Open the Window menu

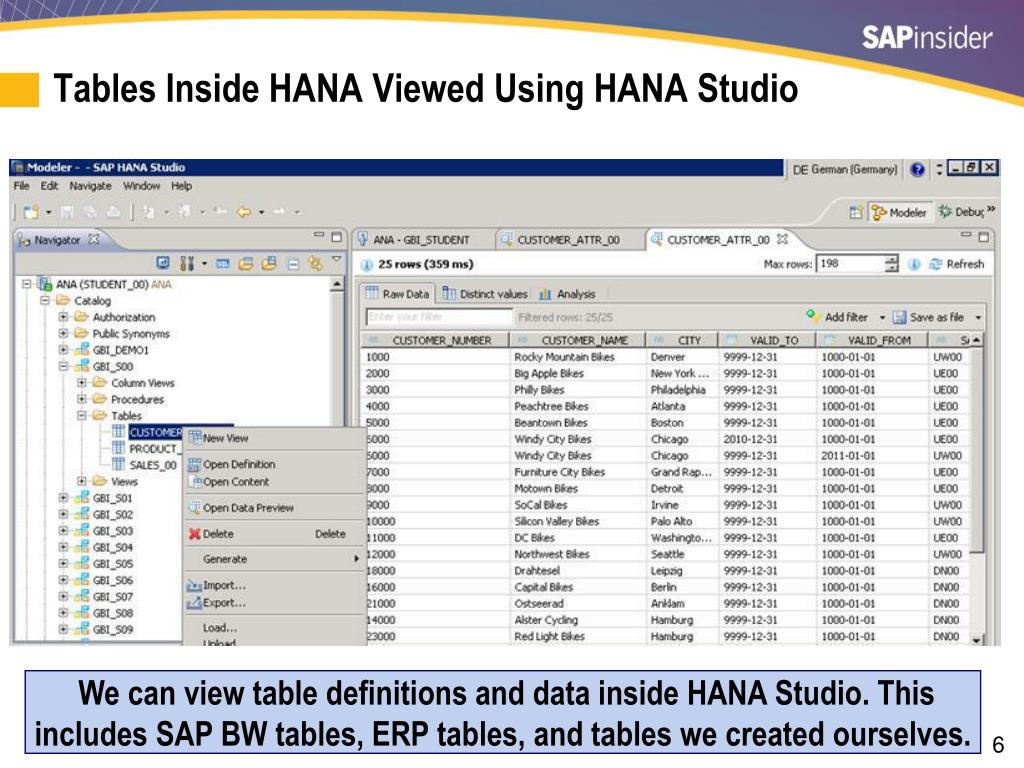pos(142,186)
